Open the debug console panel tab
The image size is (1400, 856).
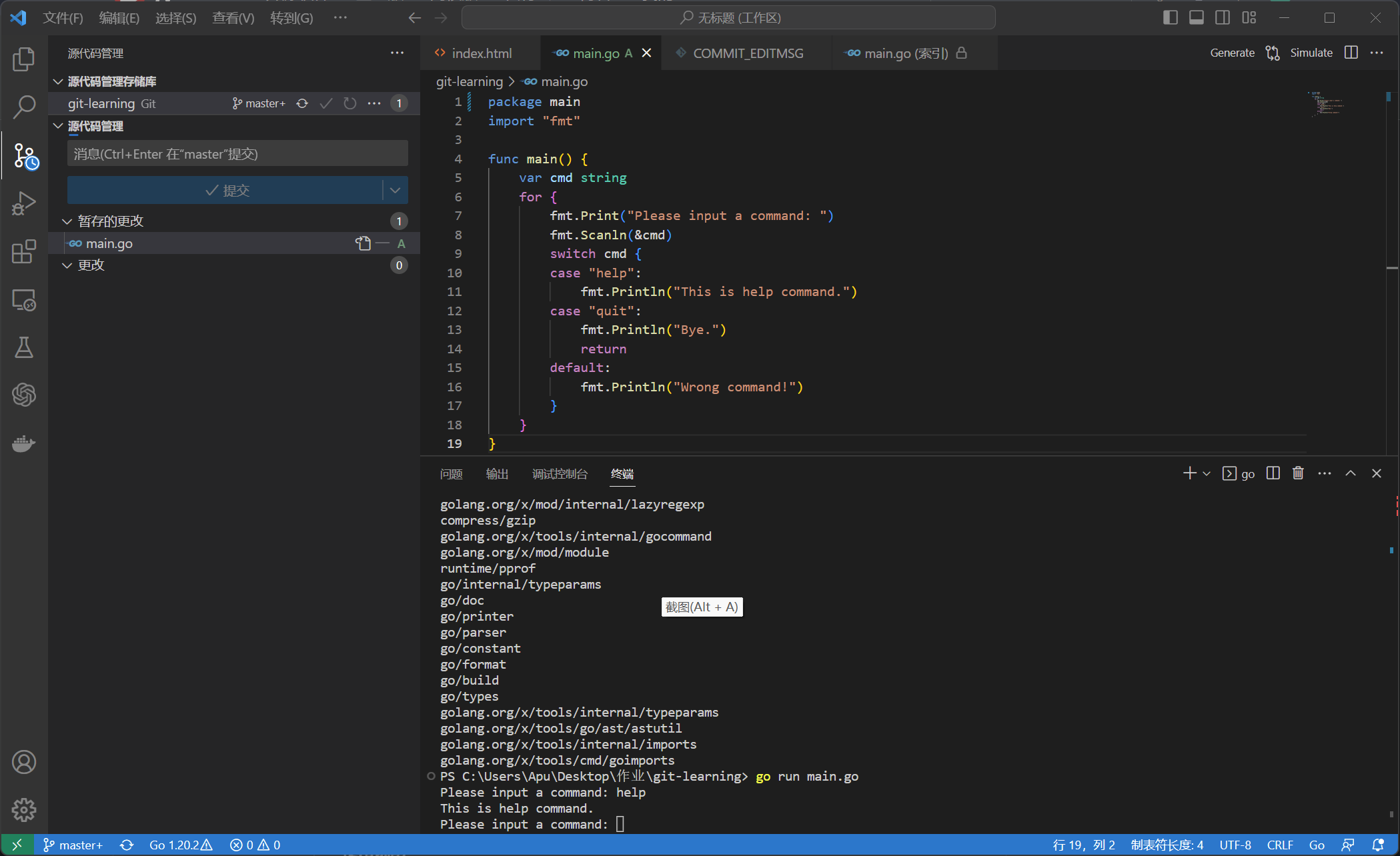click(559, 474)
